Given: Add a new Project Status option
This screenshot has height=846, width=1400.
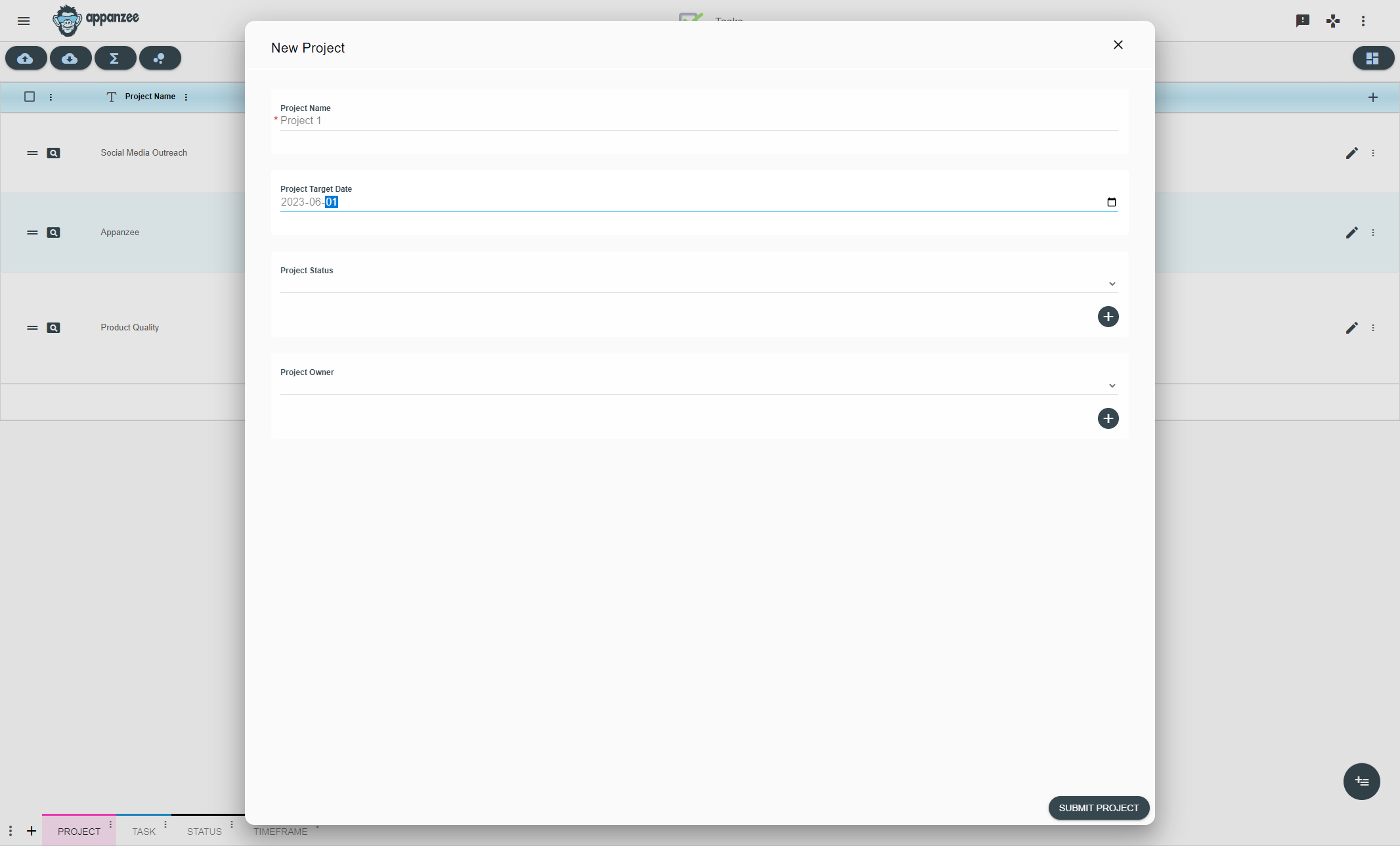Looking at the screenshot, I should [1108, 317].
